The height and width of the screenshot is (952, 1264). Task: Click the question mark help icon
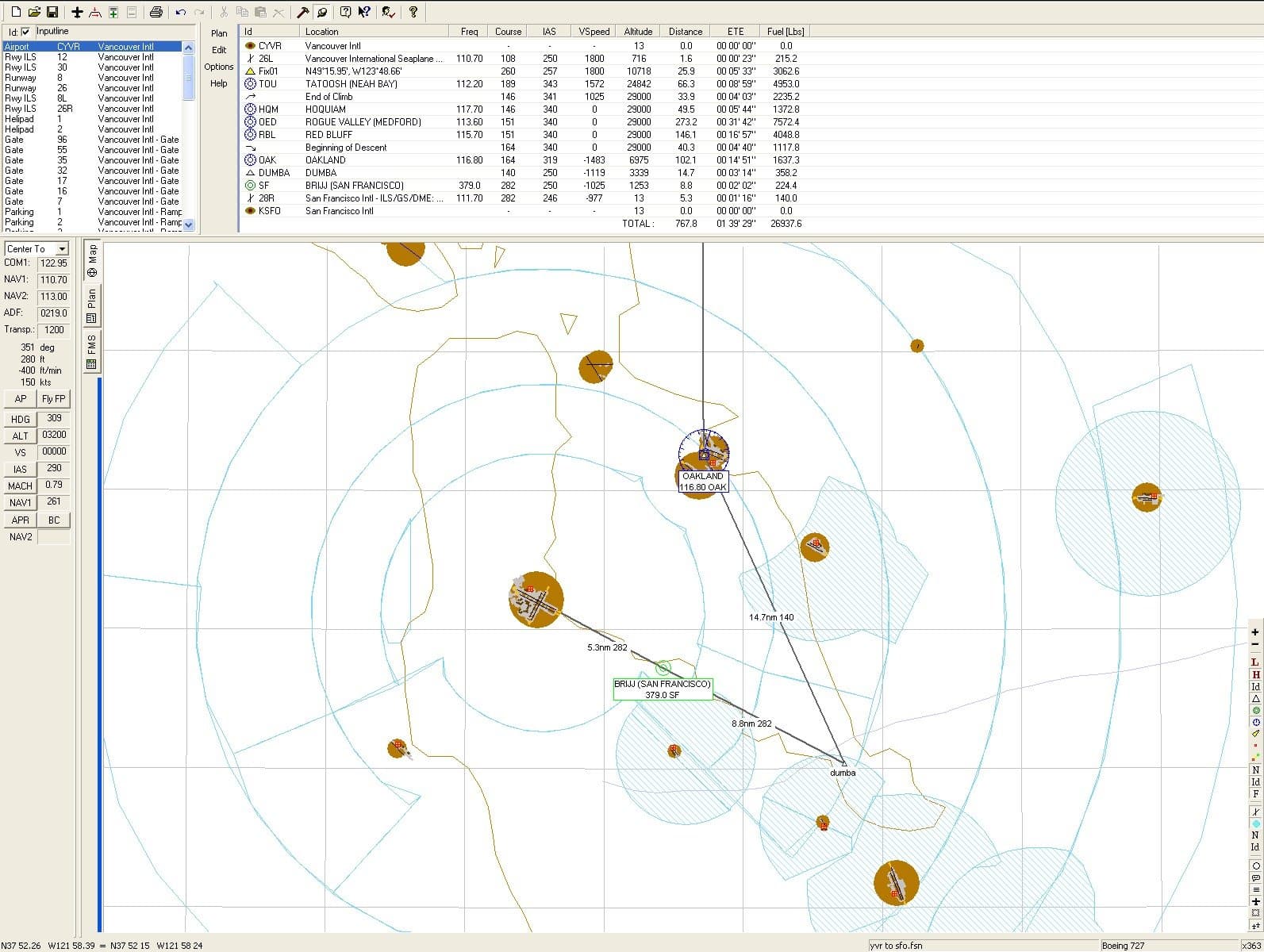coord(413,12)
